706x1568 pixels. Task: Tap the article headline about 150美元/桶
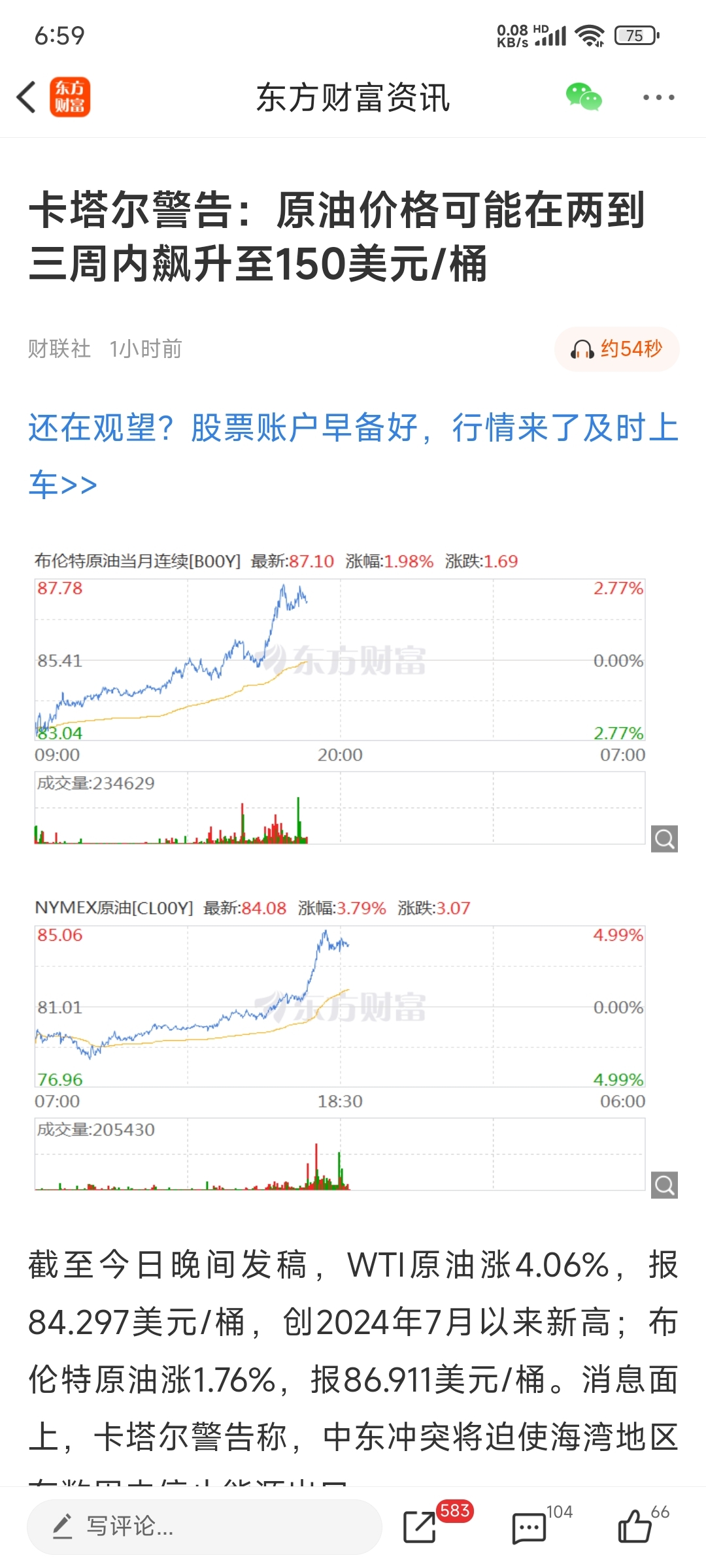tap(337, 237)
